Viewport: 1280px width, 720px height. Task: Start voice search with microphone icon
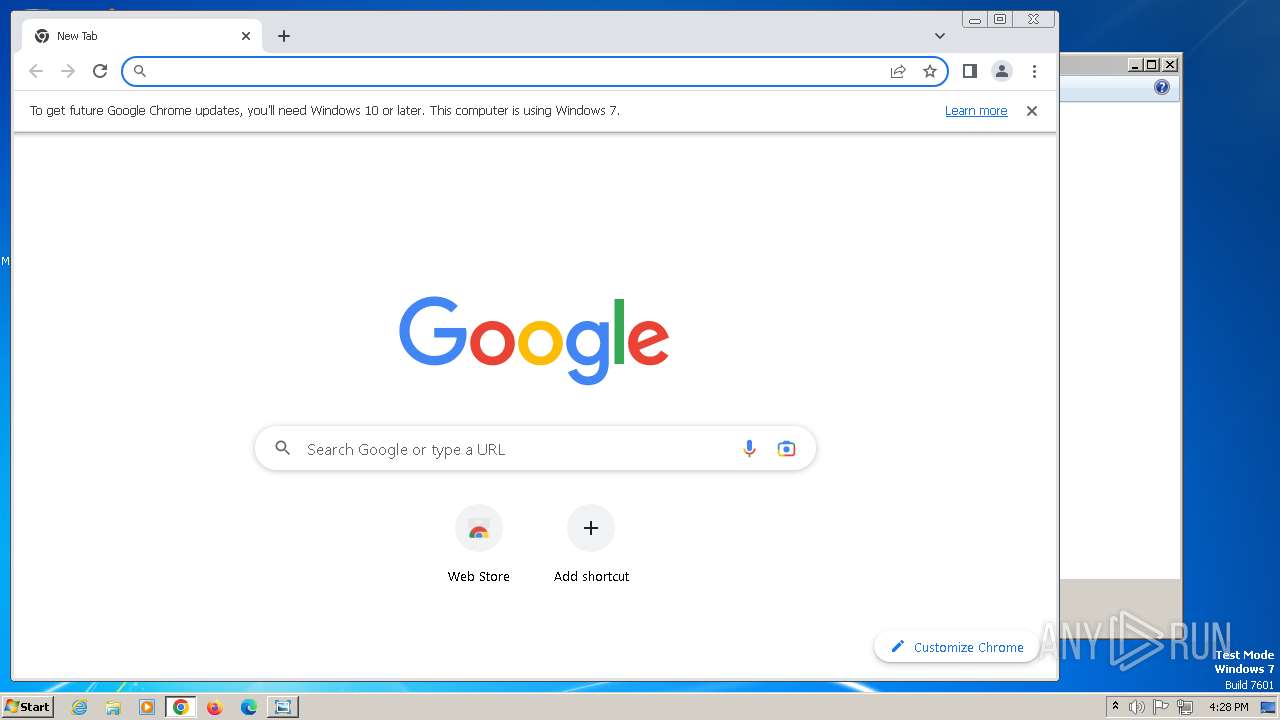tap(749, 449)
